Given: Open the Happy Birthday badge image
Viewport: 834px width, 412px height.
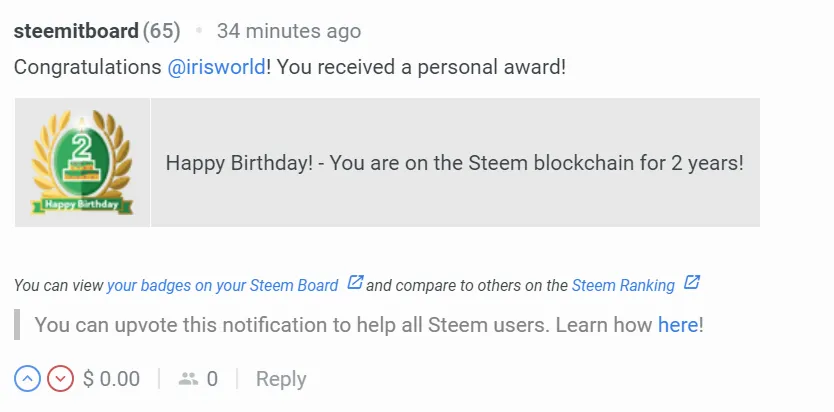Looking at the screenshot, I should [x=82, y=162].
